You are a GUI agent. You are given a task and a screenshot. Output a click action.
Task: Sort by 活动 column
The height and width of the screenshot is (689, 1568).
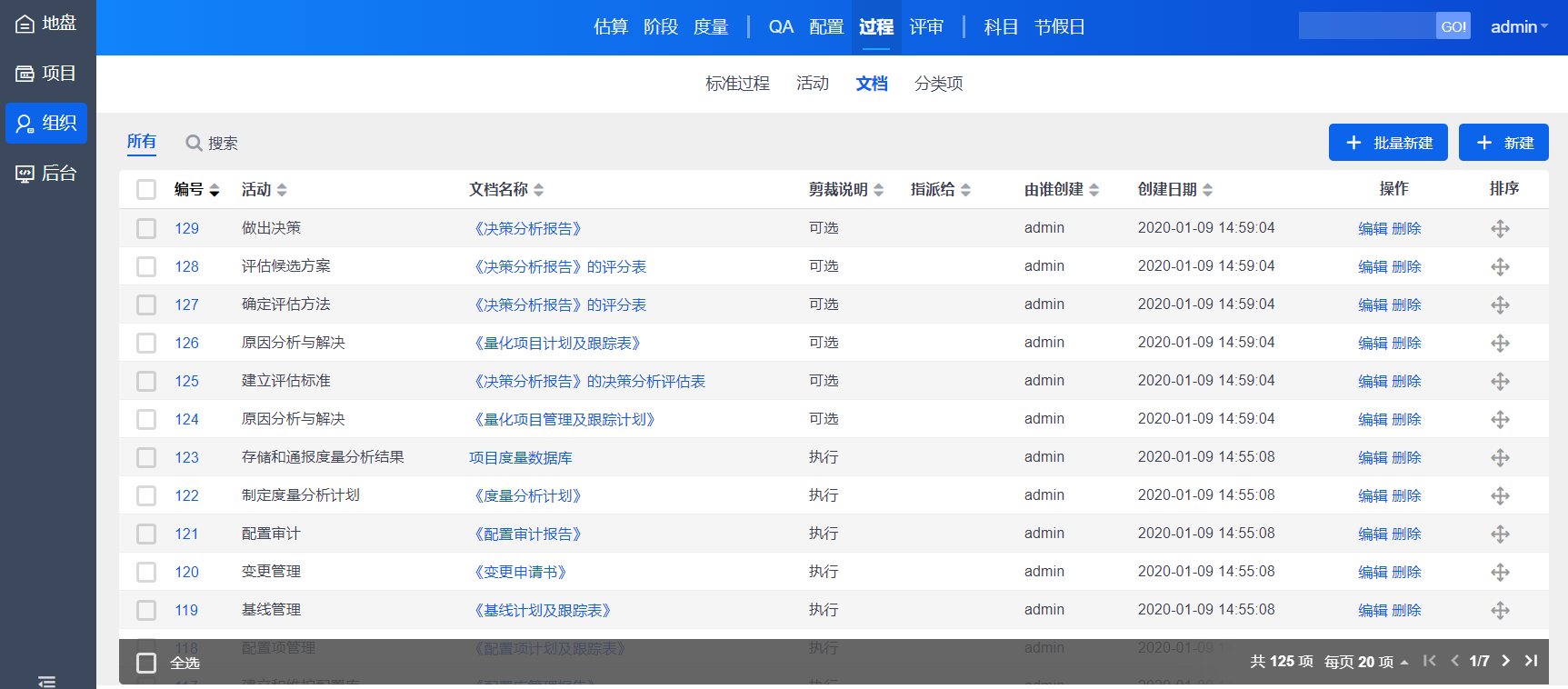point(265,189)
